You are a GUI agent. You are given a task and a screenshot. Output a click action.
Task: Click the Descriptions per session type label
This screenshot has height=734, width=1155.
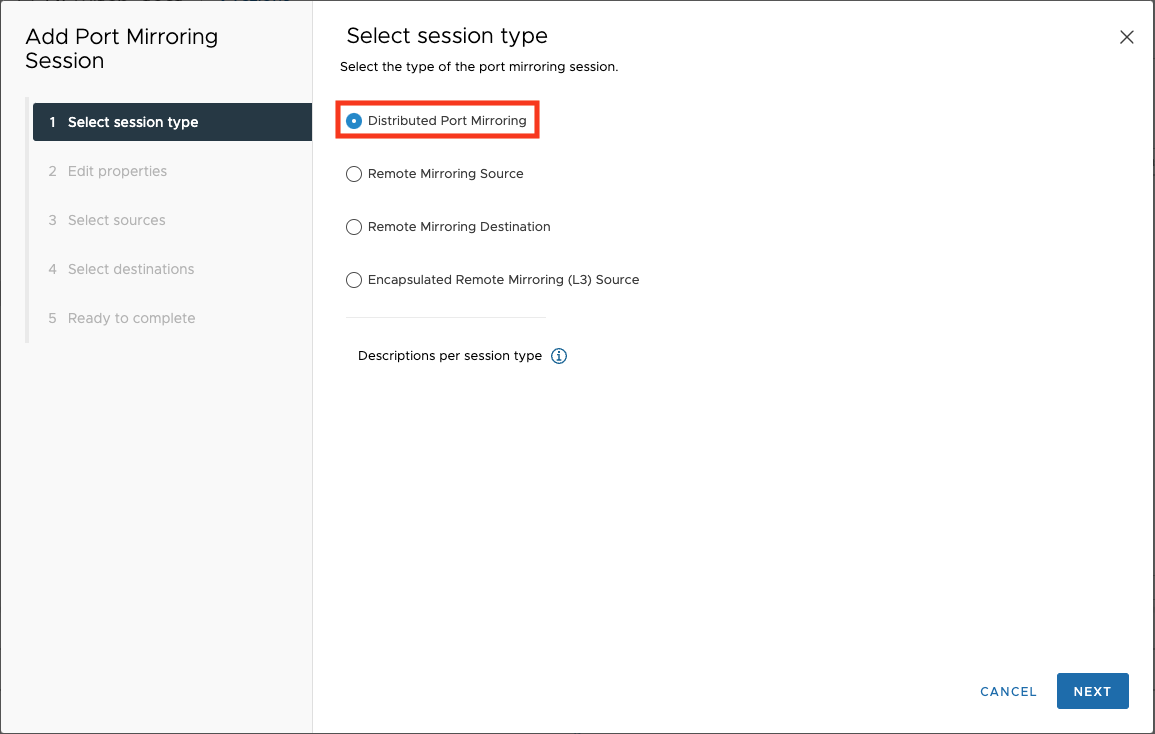450,356
